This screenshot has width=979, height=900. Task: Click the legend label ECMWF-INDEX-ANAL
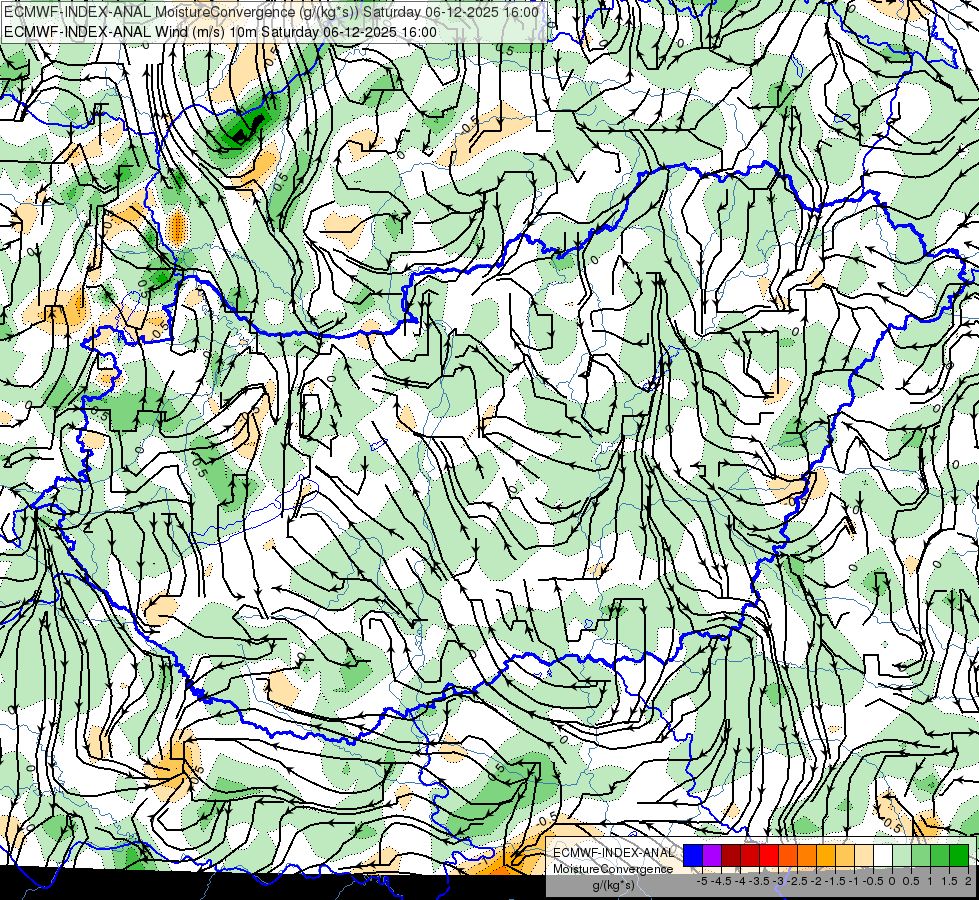tap(613, 853)
